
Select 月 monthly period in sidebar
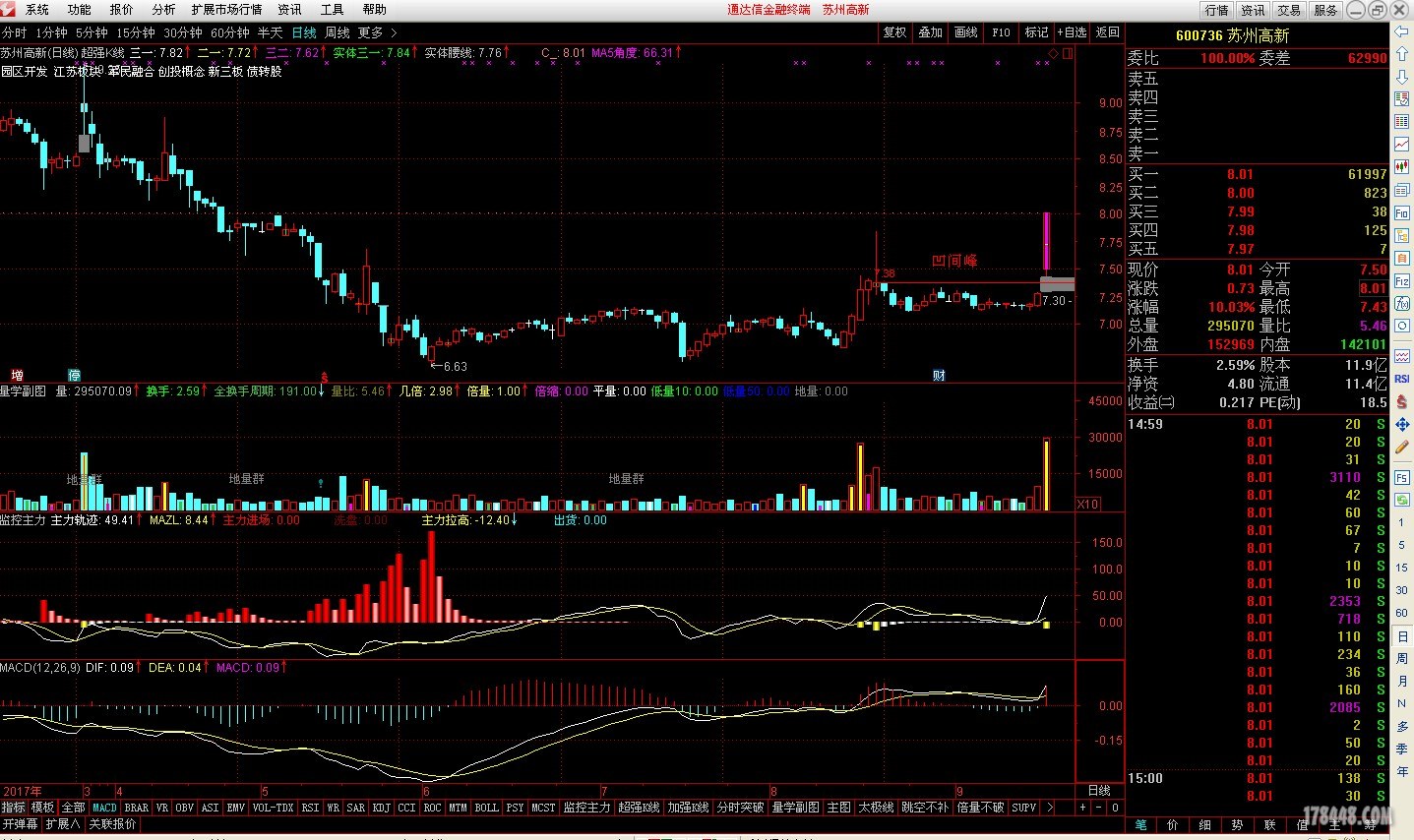[x=1401, y=682]
